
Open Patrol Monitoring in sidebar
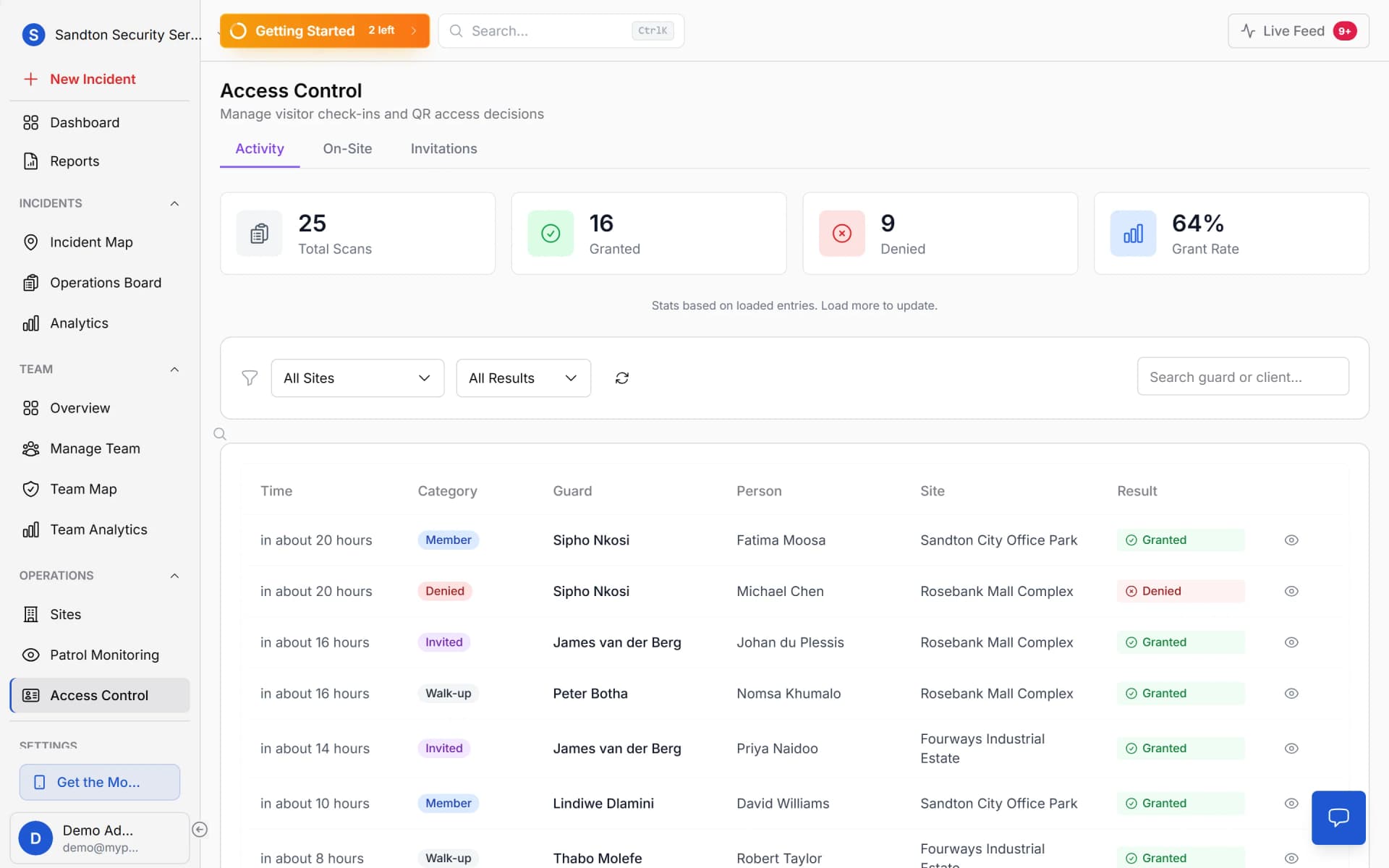104,655
